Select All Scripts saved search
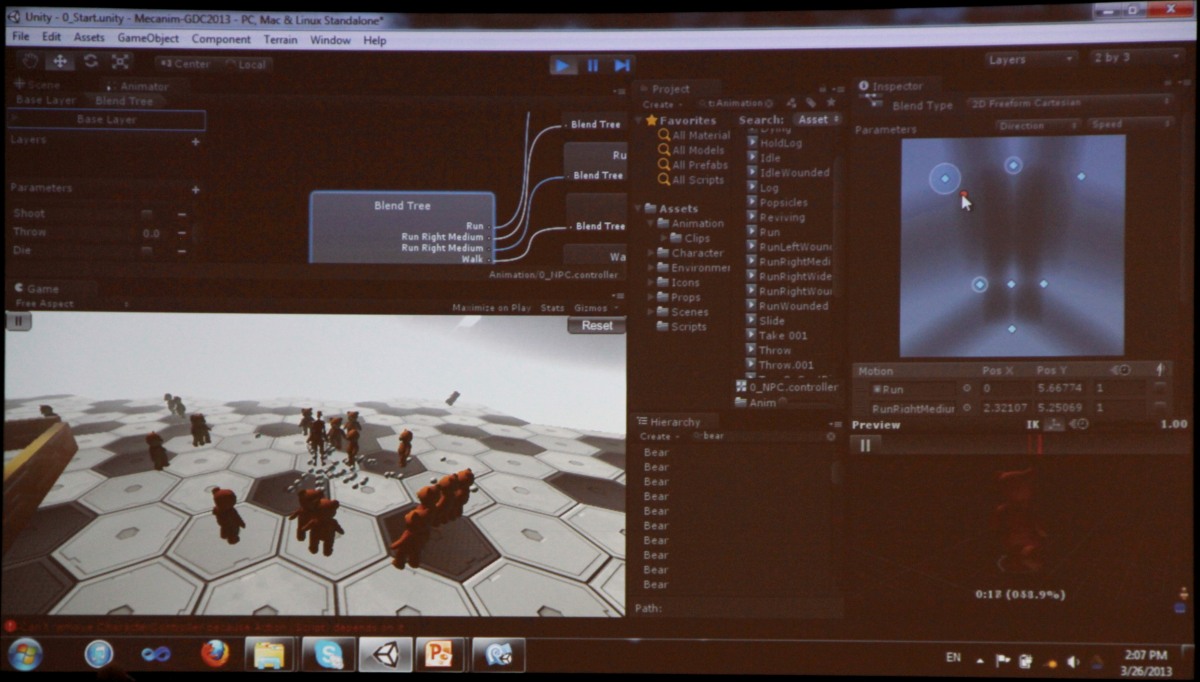Viewport: 1200px width, 682px height. point(691,180)
